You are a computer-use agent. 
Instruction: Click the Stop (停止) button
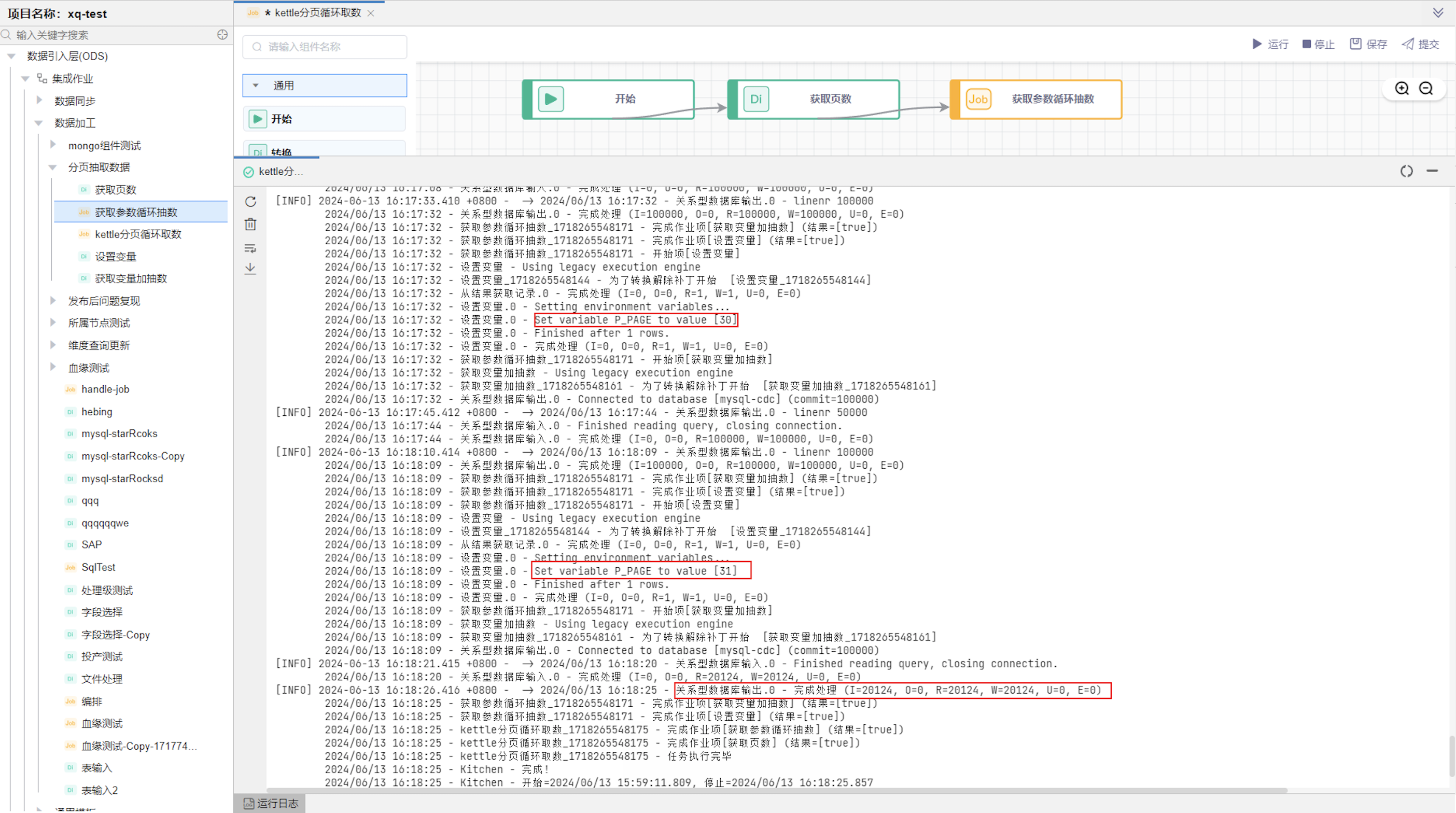click(x=1318, y=44)
